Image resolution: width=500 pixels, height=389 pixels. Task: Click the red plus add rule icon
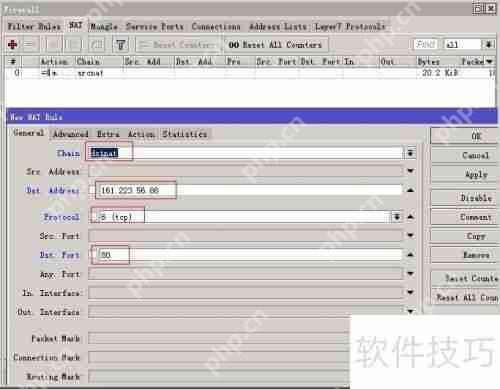[13, 44]
